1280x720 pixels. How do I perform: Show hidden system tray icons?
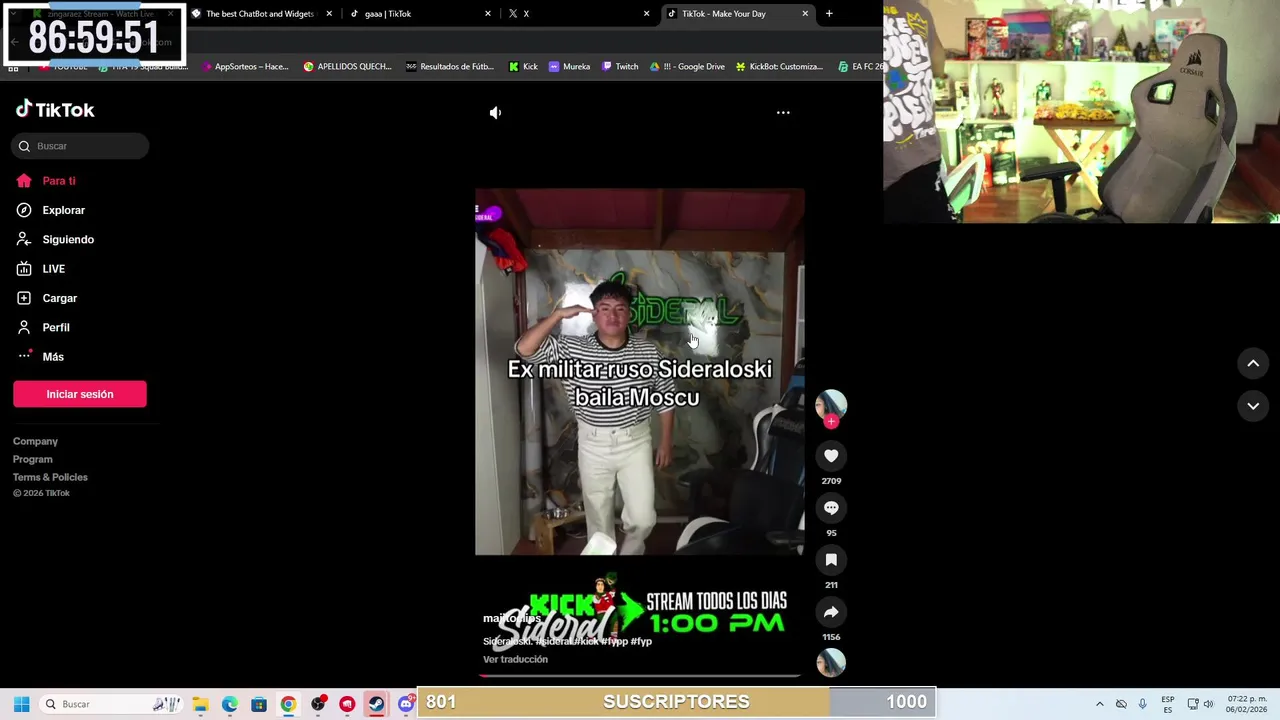[1100, 704]
